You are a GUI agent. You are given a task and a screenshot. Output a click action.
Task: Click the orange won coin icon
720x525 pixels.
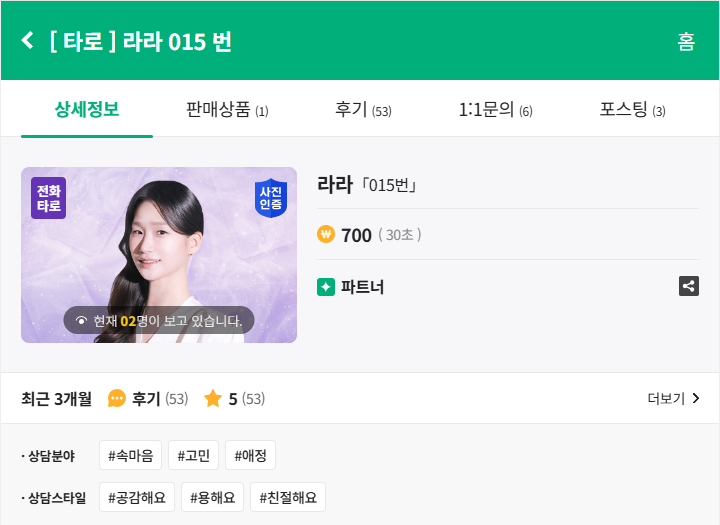[x=326, y=234]
